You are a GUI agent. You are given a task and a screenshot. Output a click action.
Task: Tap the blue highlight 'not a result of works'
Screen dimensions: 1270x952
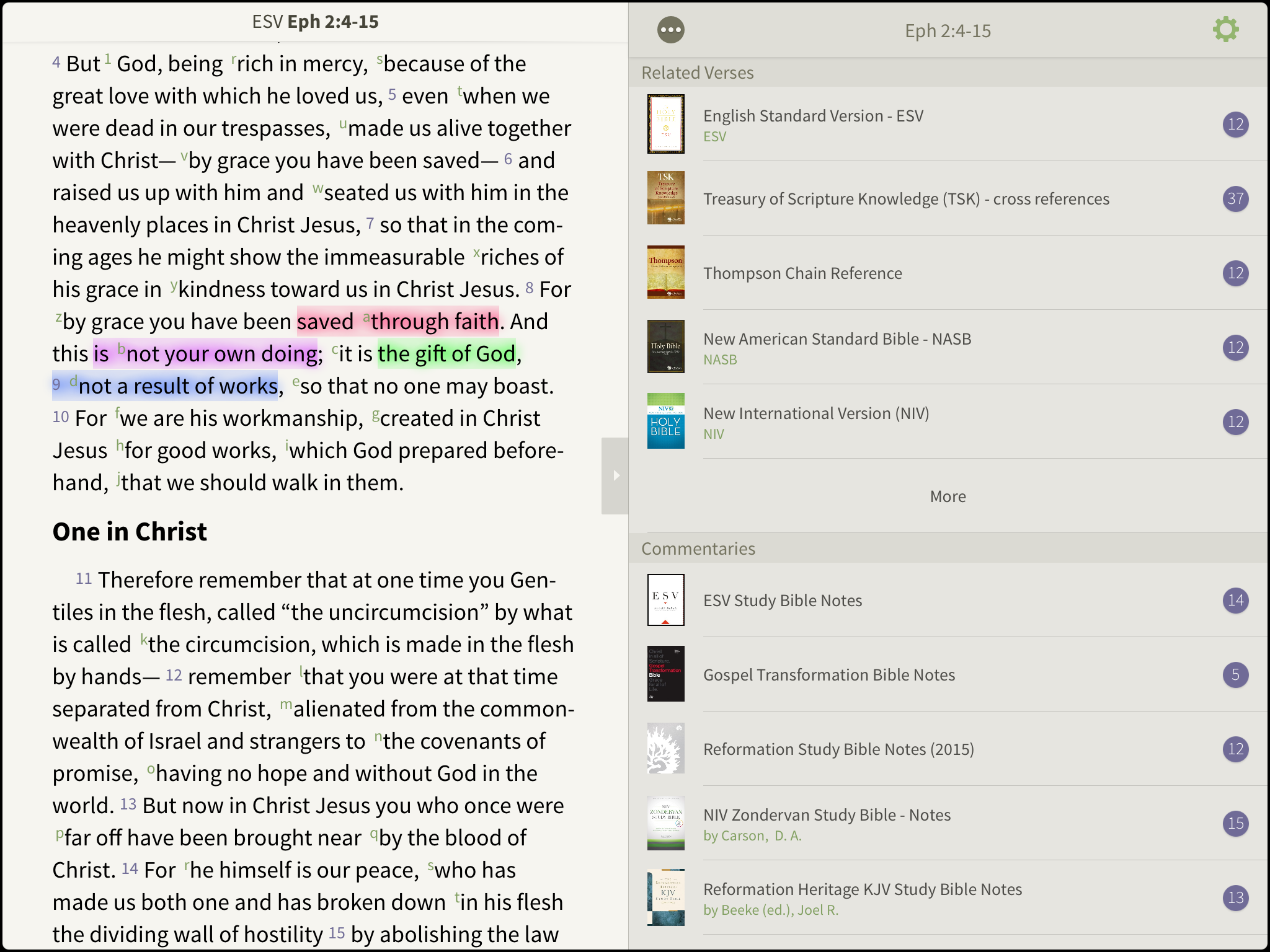(177, 386)
